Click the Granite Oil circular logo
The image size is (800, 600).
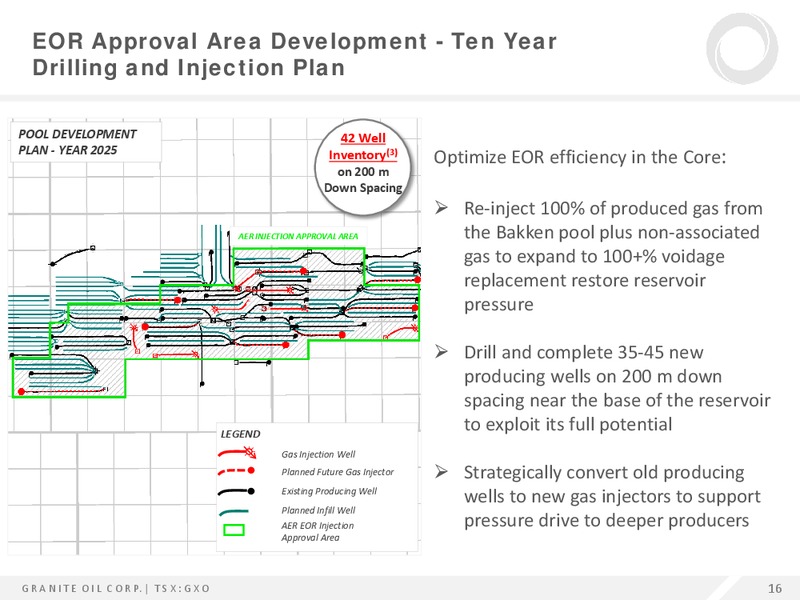click(742, 48)
